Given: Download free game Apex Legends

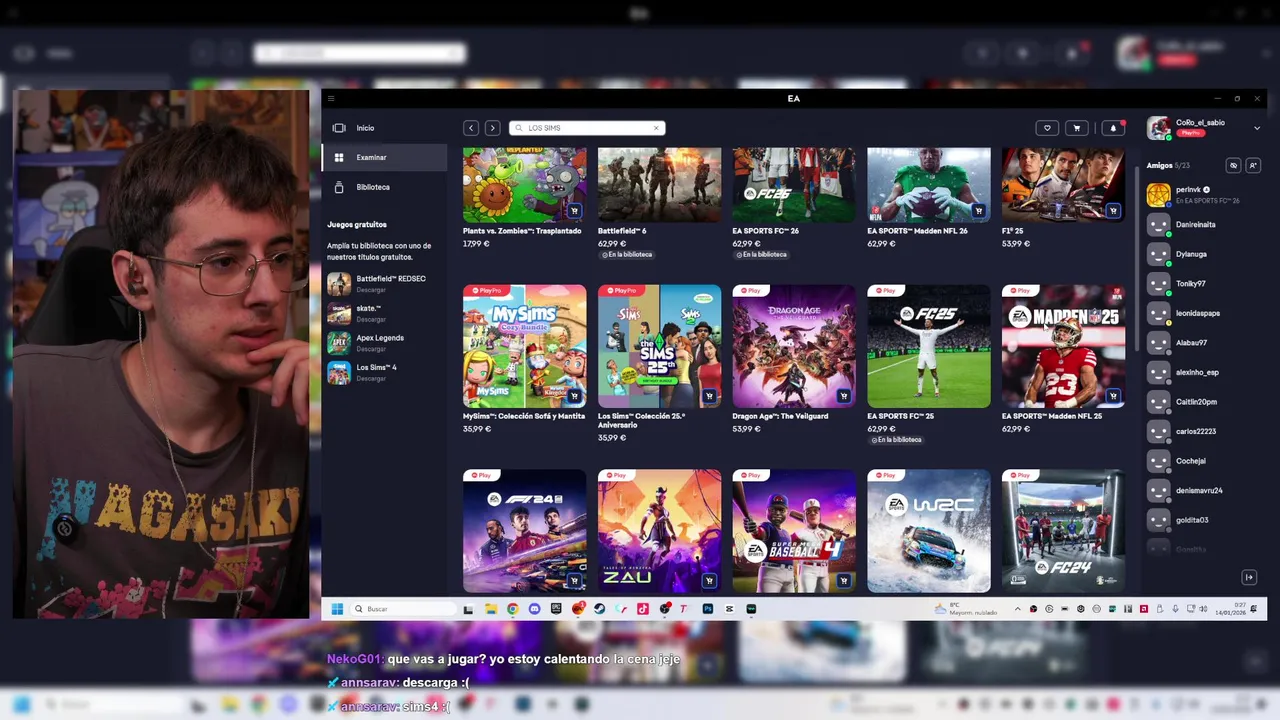Looking at the screenshot, I should [x=383, y=343].
